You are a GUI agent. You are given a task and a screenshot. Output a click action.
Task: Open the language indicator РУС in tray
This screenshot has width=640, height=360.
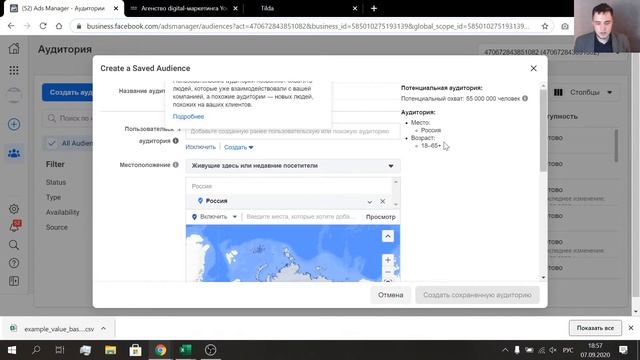(568, 350)
